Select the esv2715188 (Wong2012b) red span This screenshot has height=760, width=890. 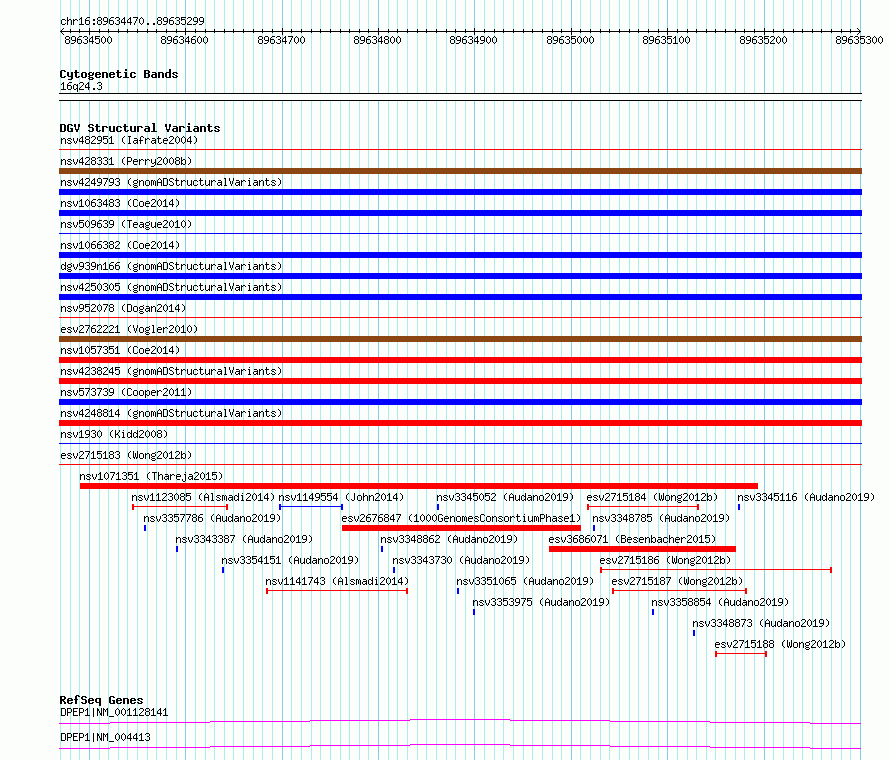point(741,654)
